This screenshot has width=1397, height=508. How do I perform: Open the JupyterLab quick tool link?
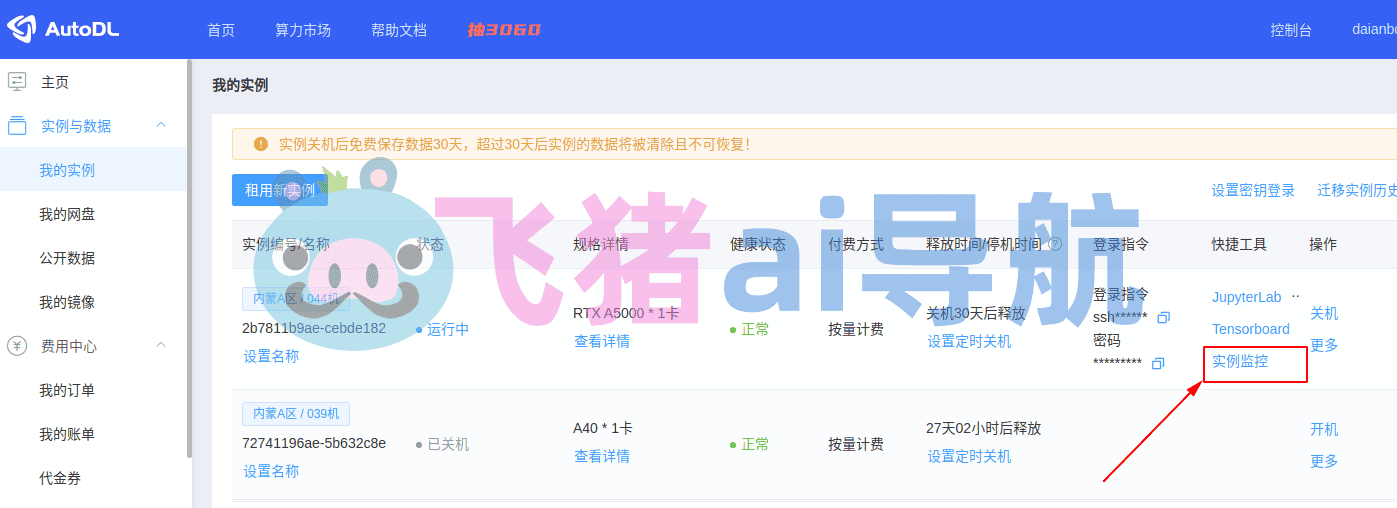coord(1247,297)
